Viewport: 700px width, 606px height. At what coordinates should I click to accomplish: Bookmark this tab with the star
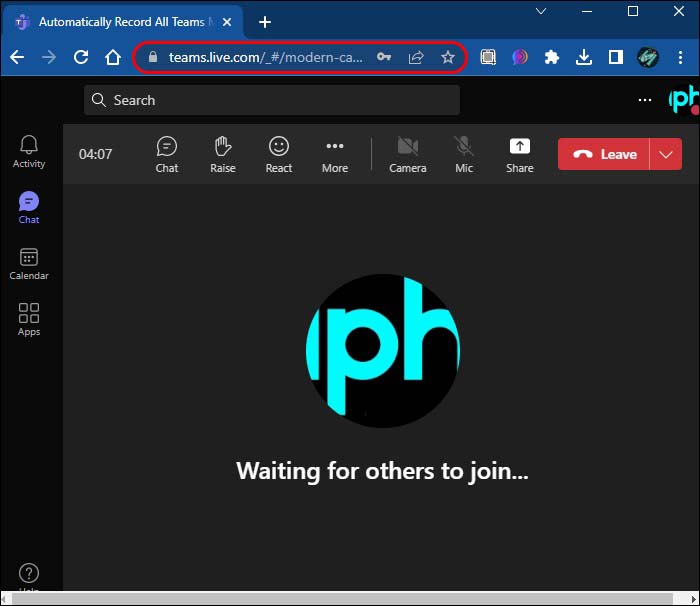coord(448,57)
